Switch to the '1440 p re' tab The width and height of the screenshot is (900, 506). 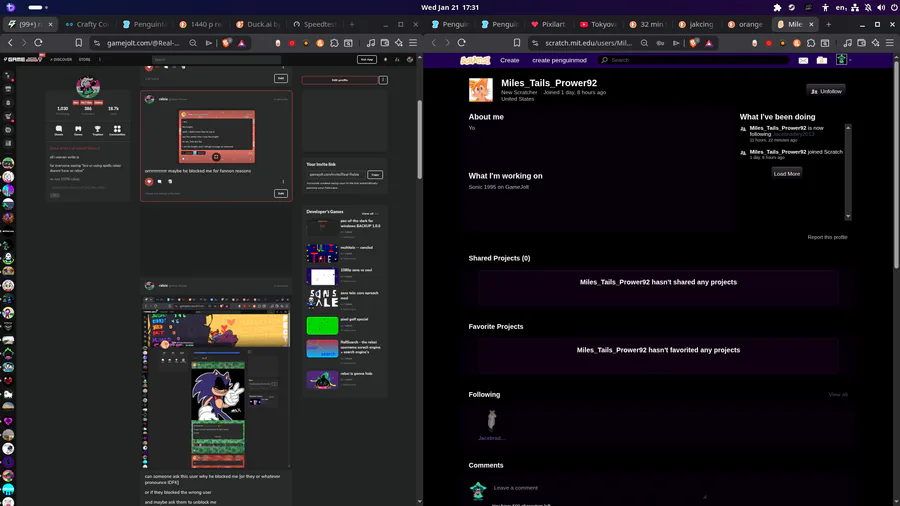coord(201,25)
